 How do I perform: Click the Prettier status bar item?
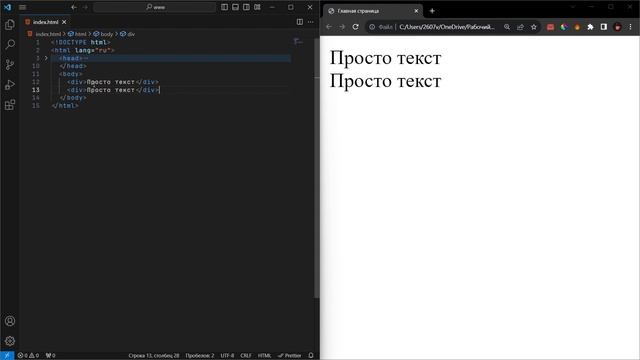(x=289, y=356)
